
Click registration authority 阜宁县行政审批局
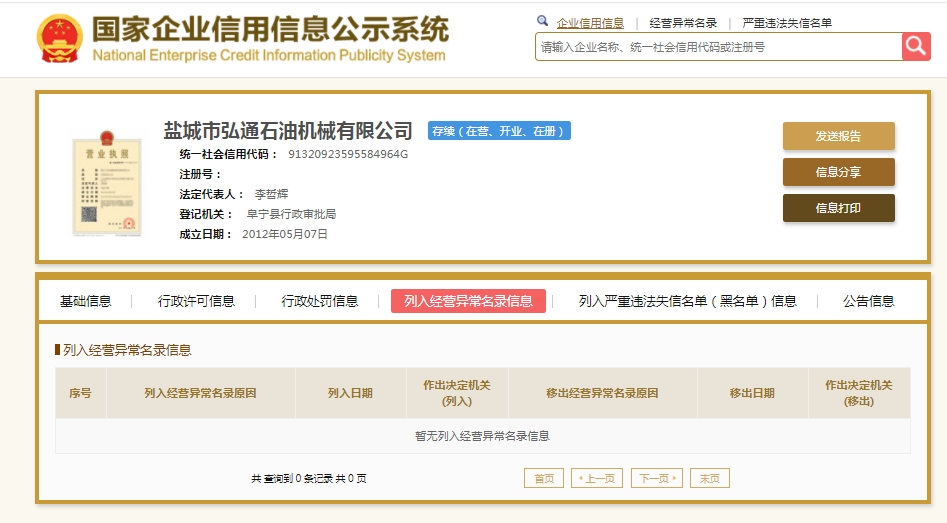[291, 214]
